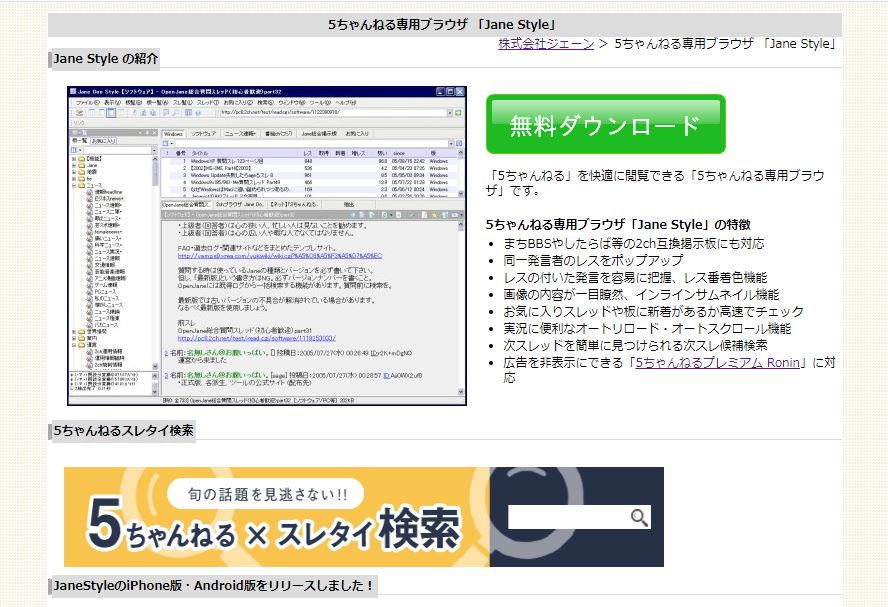888x607 pixels.
Task: Open the 5ちゃんねるプレミアム Ronin link
Action: click(x=718, y=362)
